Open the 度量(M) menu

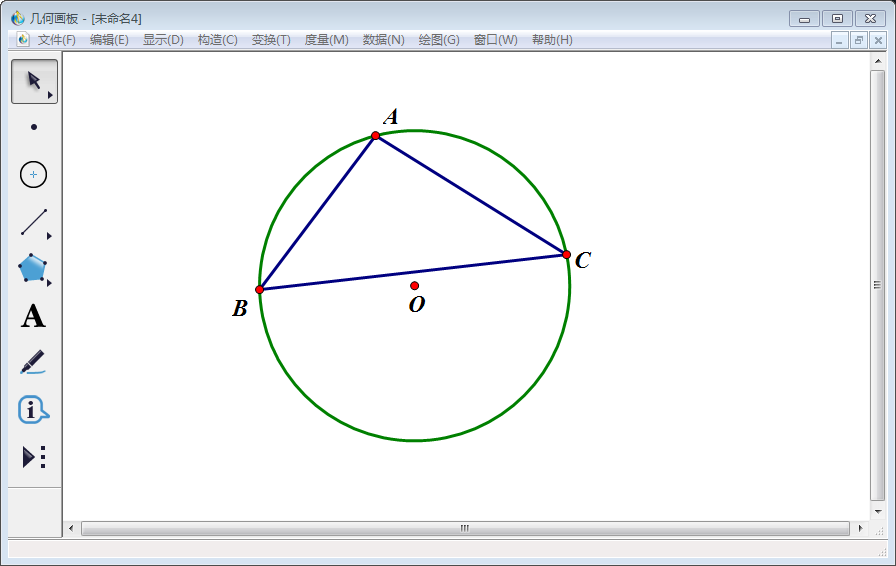326,39
